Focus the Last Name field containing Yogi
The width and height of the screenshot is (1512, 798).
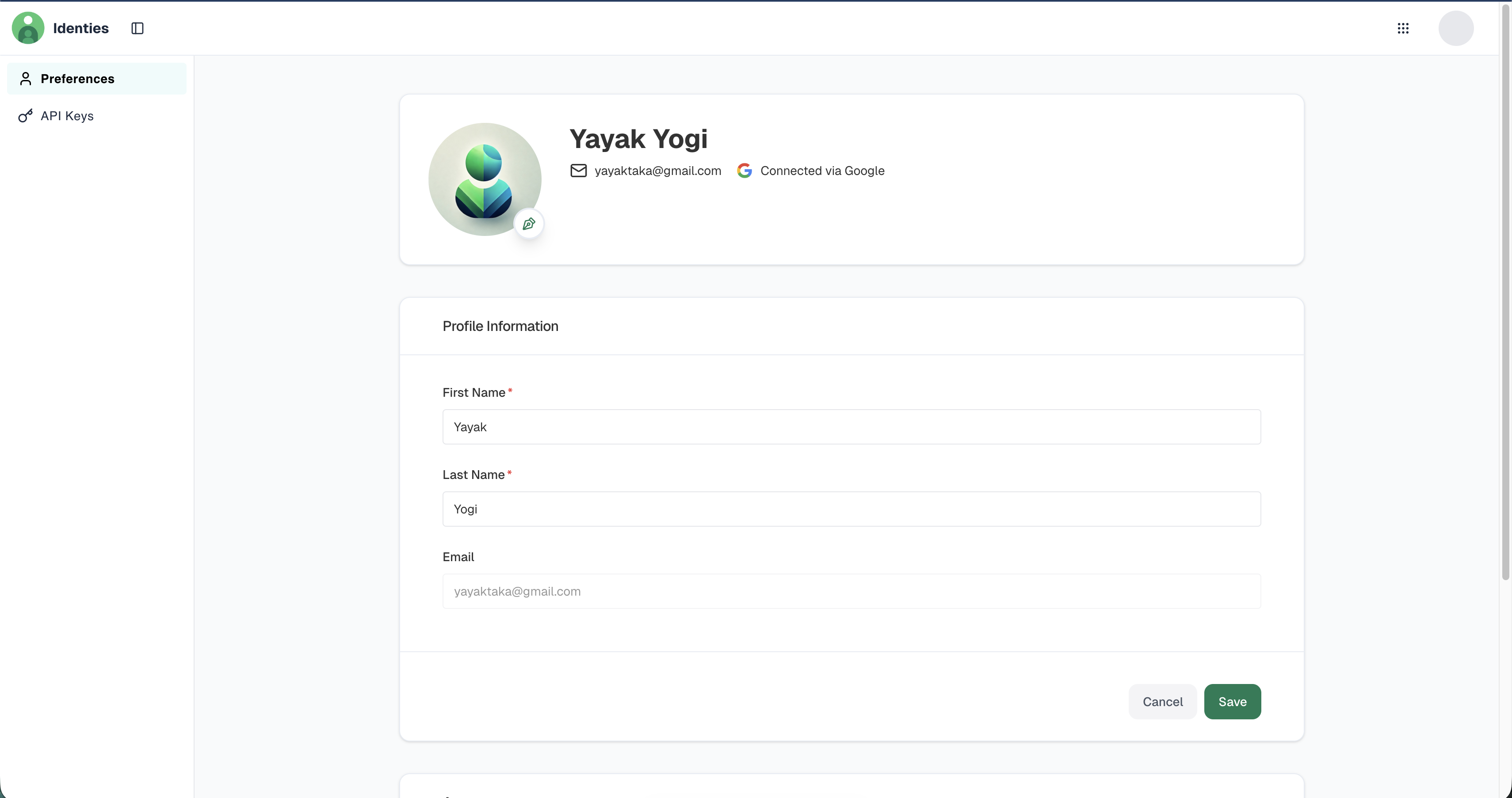[x=851, y=509]
